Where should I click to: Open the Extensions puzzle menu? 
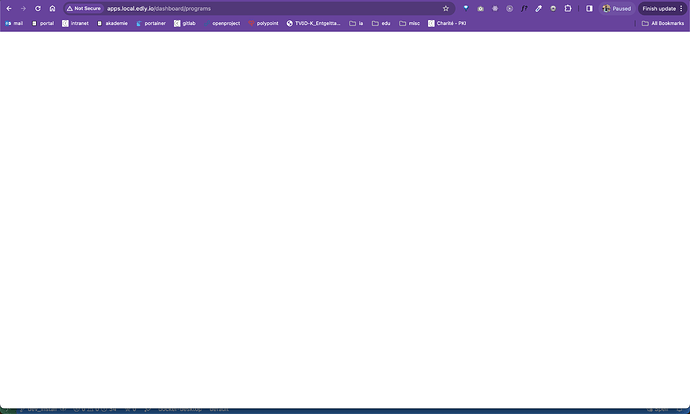click(x=568, y=8)
